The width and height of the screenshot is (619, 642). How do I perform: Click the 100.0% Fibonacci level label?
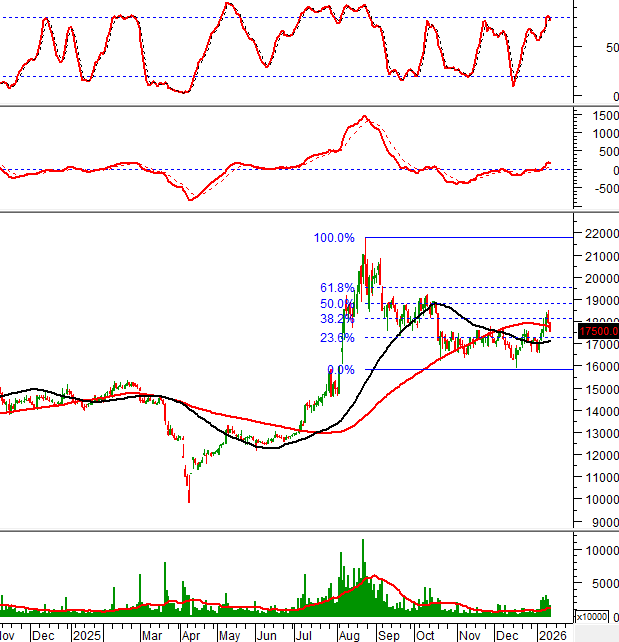334,238
